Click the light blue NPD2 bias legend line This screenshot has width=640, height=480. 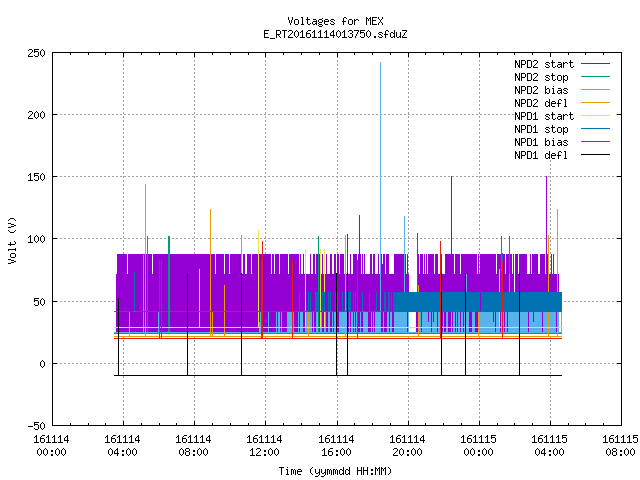(x=596, y=90)
